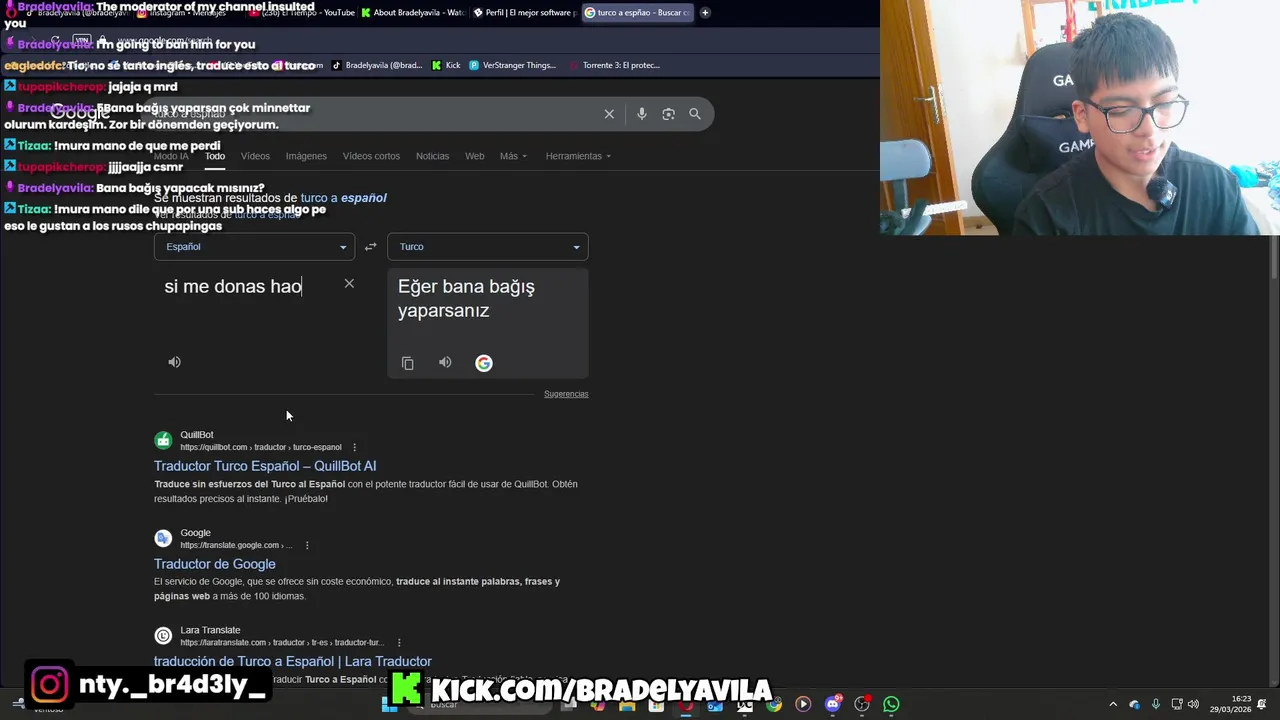This screenshot has width=1280, height=720.
Task: Open the translate.google.com result options menu
Action: [x=307, y=545]
